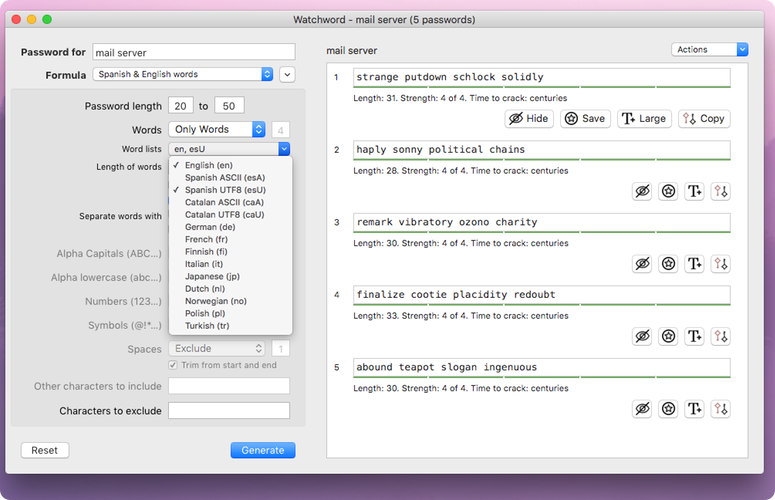Click the copy icon for password 4
Screen dimensions: 775x500
[x=721, y=337]
